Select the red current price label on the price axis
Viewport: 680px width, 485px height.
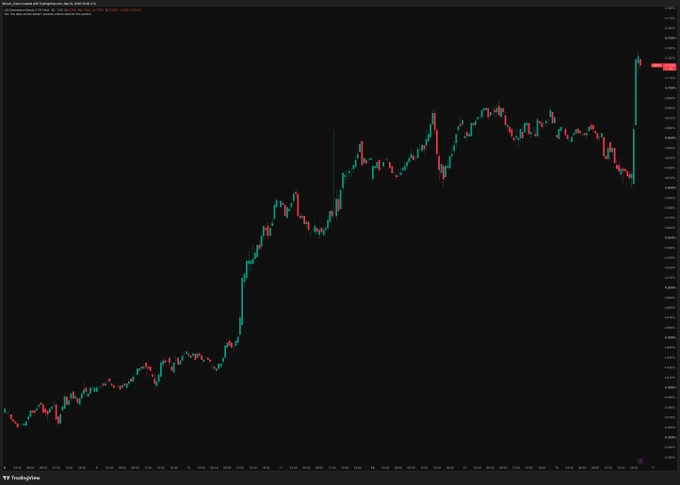[x=670, y=67]
